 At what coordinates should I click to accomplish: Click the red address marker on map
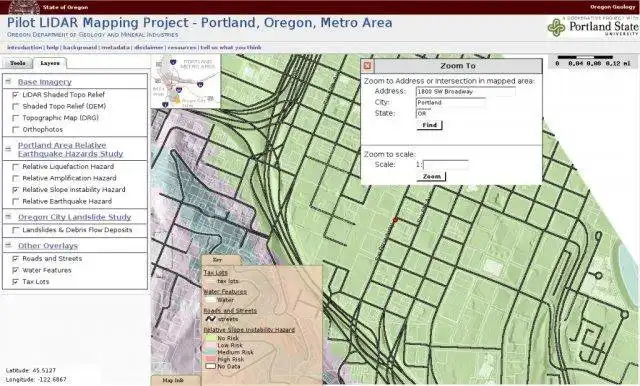(395, 220)
